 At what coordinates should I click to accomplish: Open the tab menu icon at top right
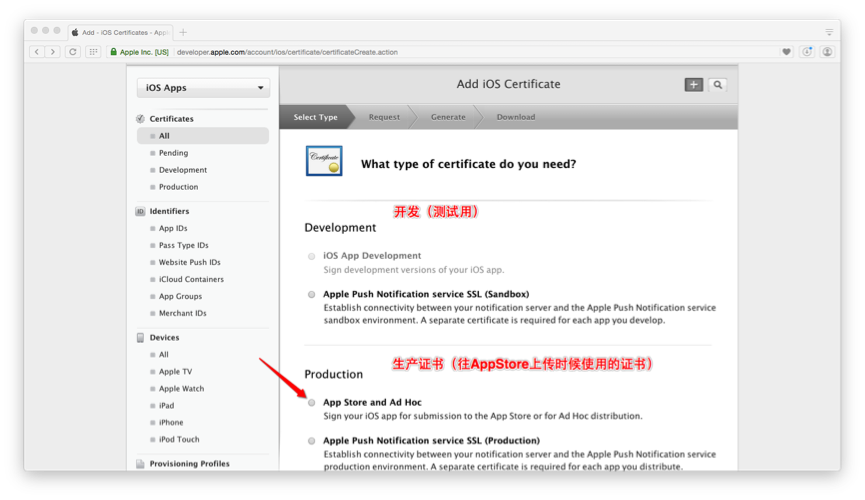(x=829, y=32)
